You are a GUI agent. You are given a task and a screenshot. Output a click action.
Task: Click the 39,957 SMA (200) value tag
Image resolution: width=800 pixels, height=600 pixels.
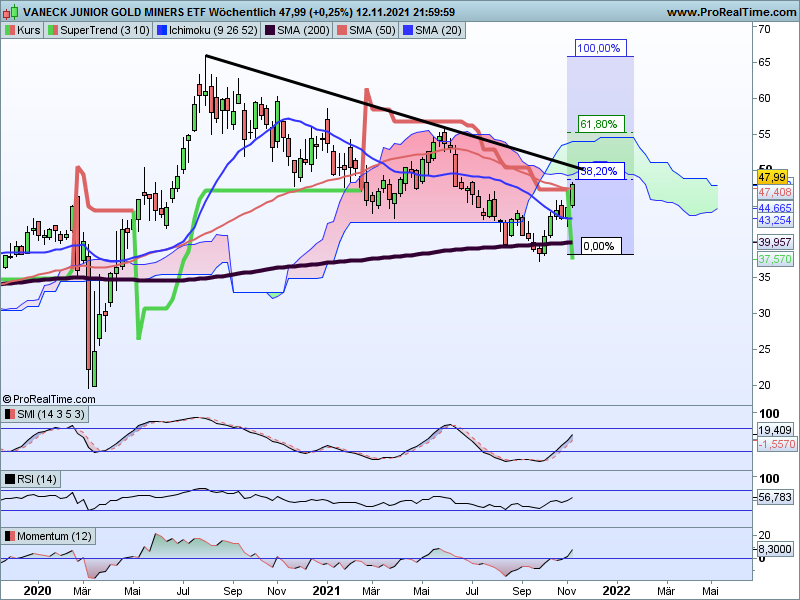775,242
